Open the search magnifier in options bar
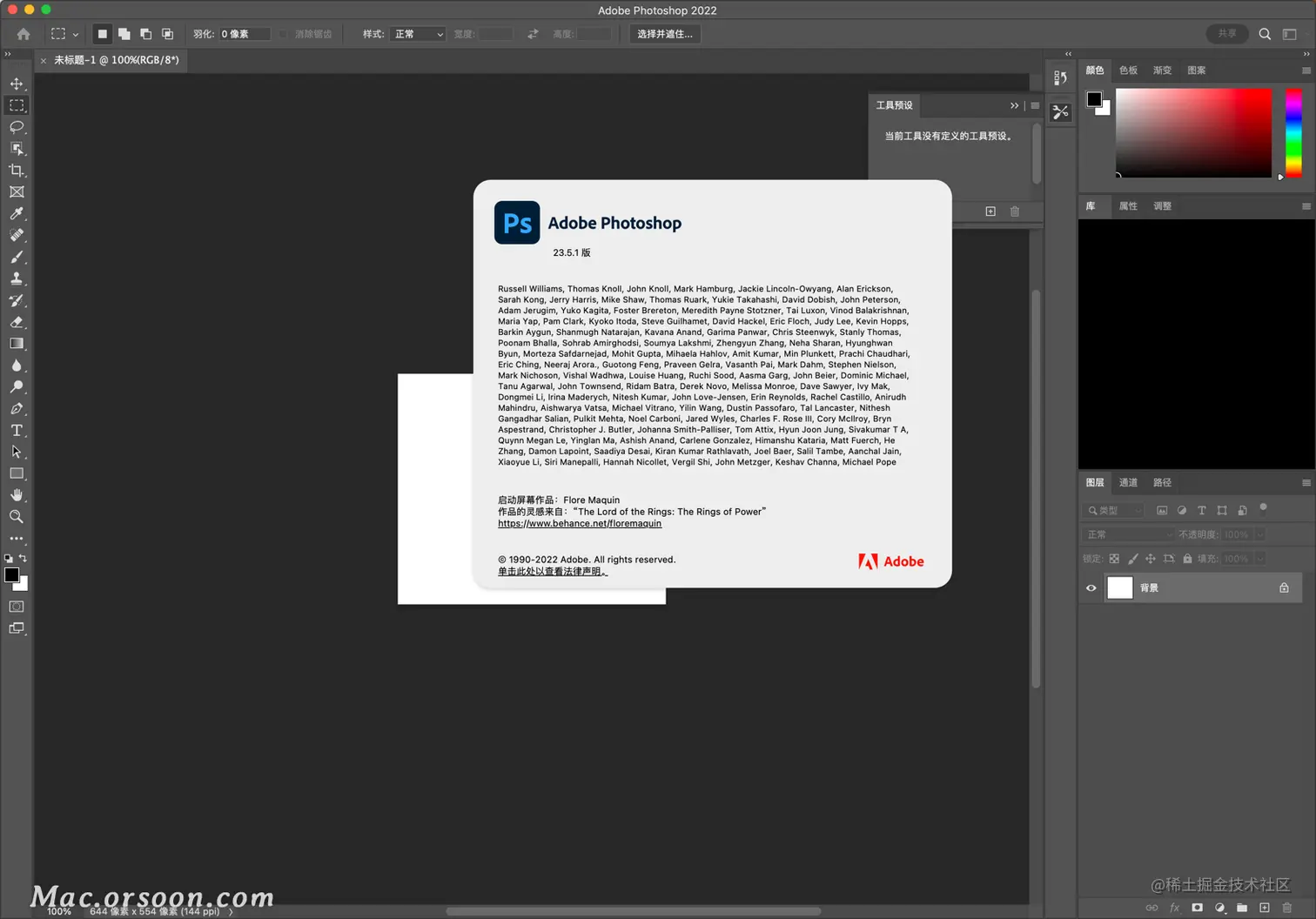1316x919 pixels. [x=1265, y=34]
